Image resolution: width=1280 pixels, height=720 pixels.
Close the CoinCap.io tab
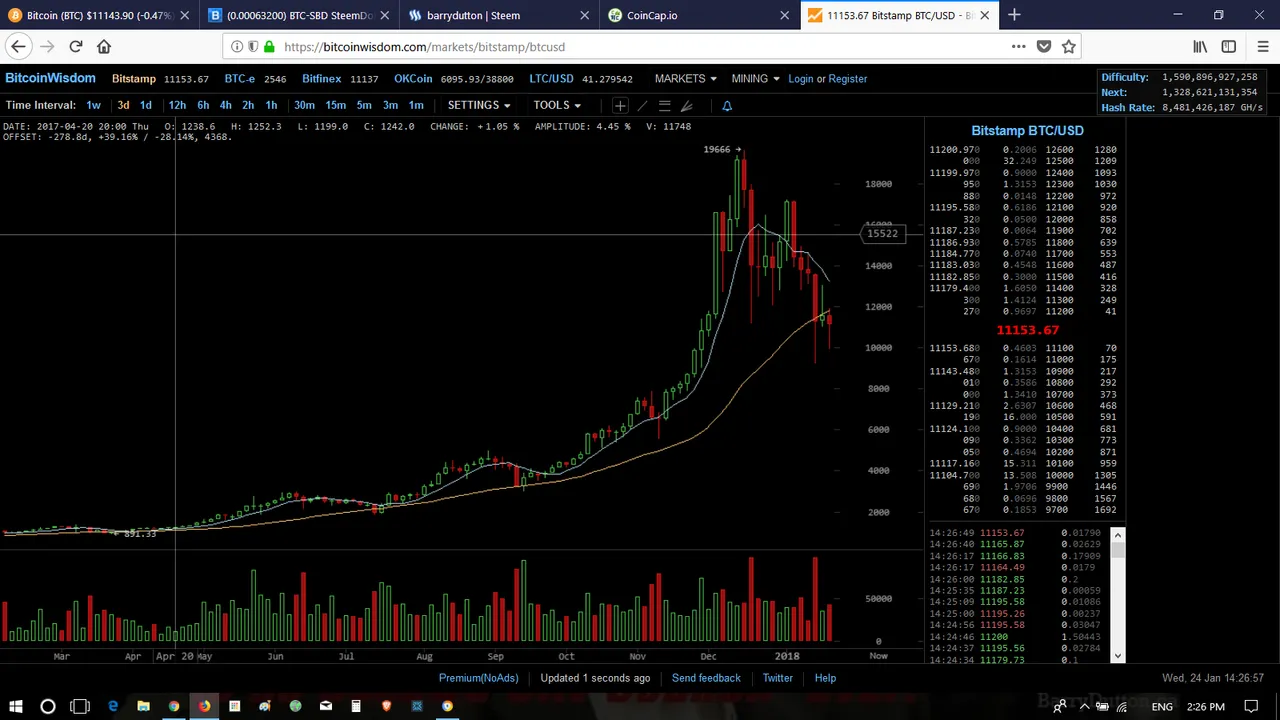tap(784, 15)
